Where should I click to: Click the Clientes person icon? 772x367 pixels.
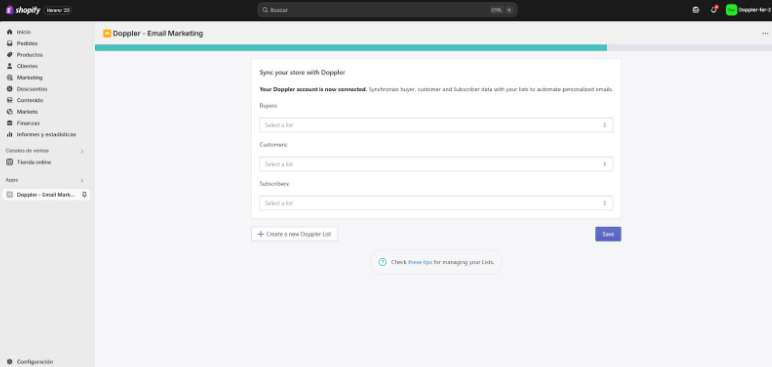click(x=9, y=66)
